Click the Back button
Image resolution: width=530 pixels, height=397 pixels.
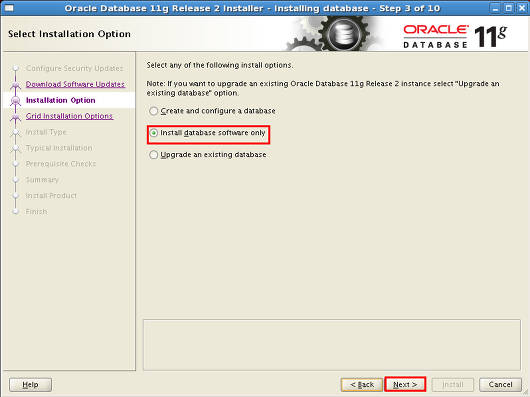point(362,384)
